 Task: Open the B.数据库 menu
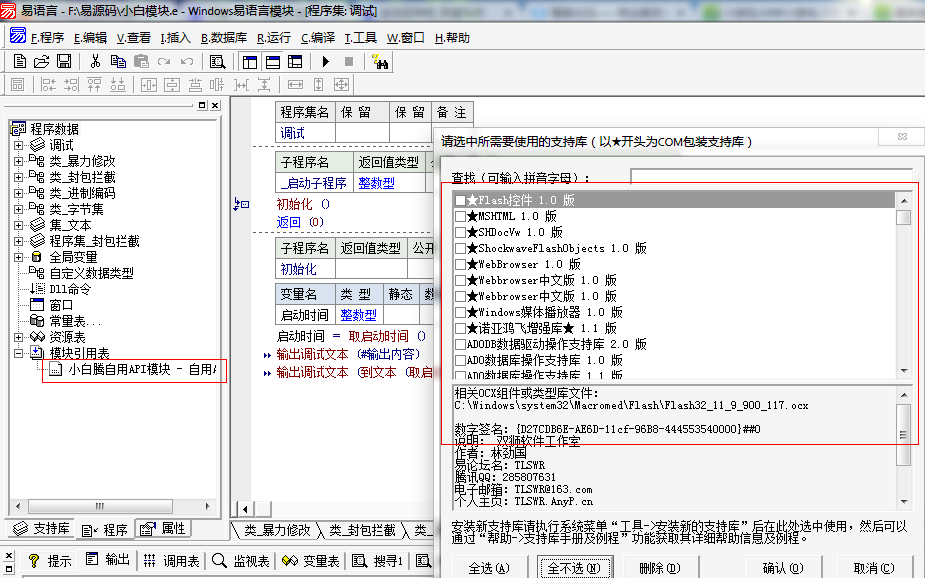(x=224, y=38)
